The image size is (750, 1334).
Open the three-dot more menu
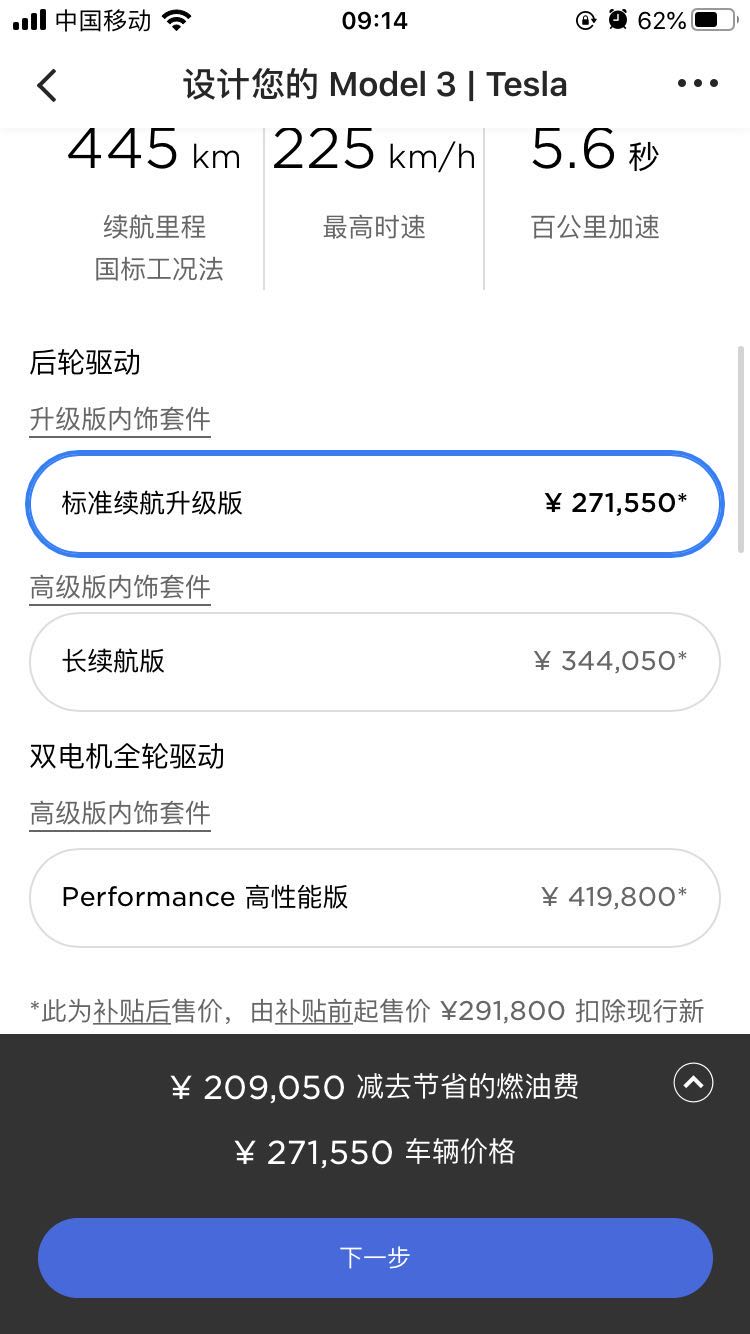point(697,84)
